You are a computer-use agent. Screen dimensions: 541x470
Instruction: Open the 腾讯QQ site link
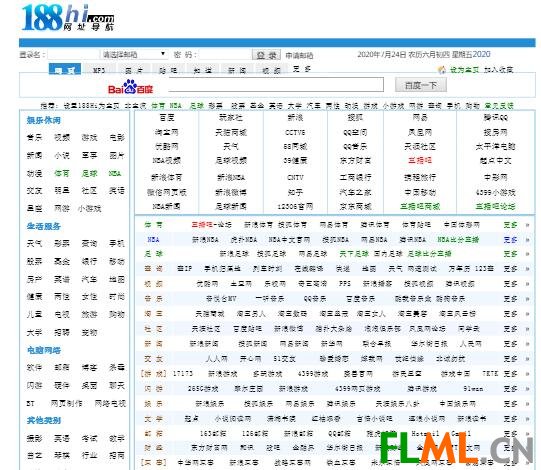coord(495,118)
